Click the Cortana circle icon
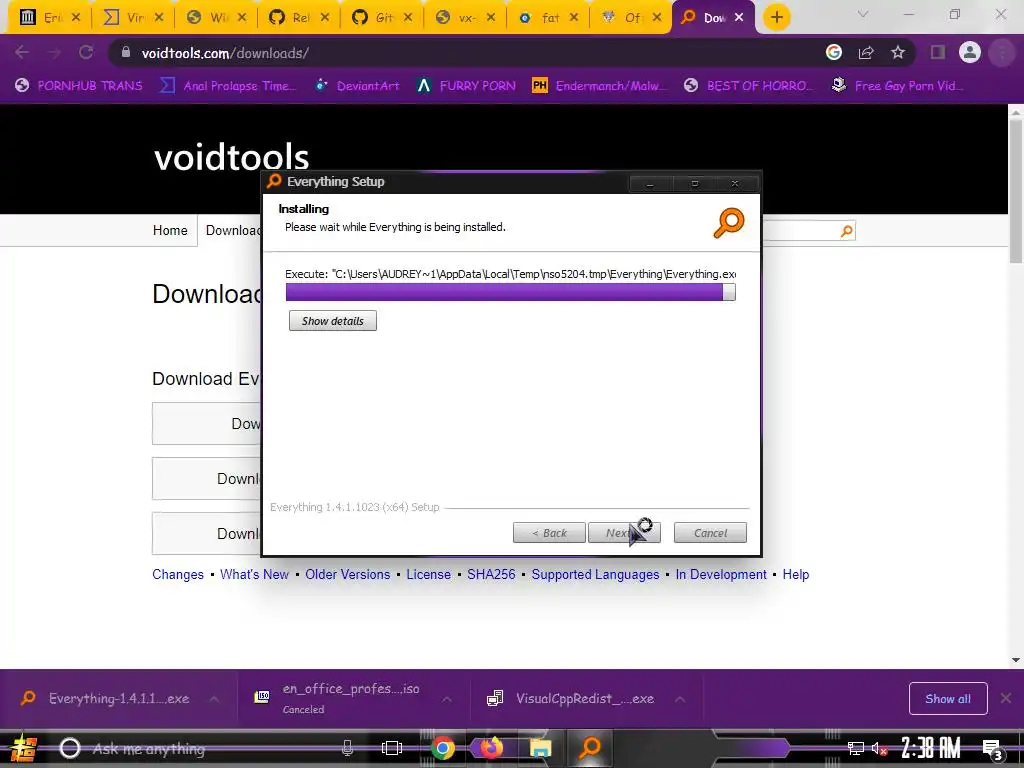The image size is (1024, 768). point(70,748)
